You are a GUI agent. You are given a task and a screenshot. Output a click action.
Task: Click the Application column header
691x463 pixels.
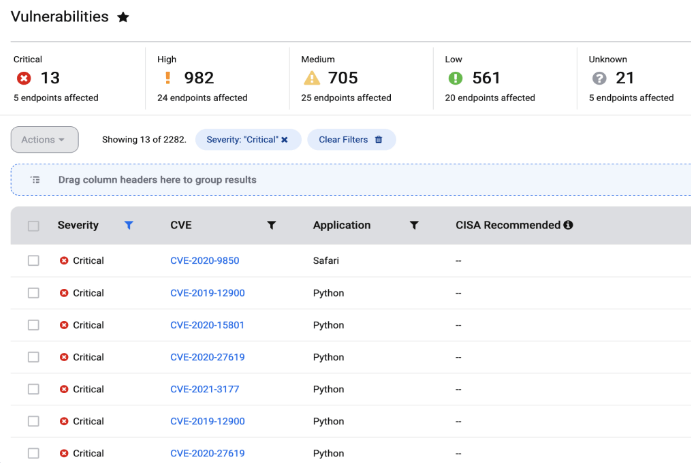click(342, 225)
